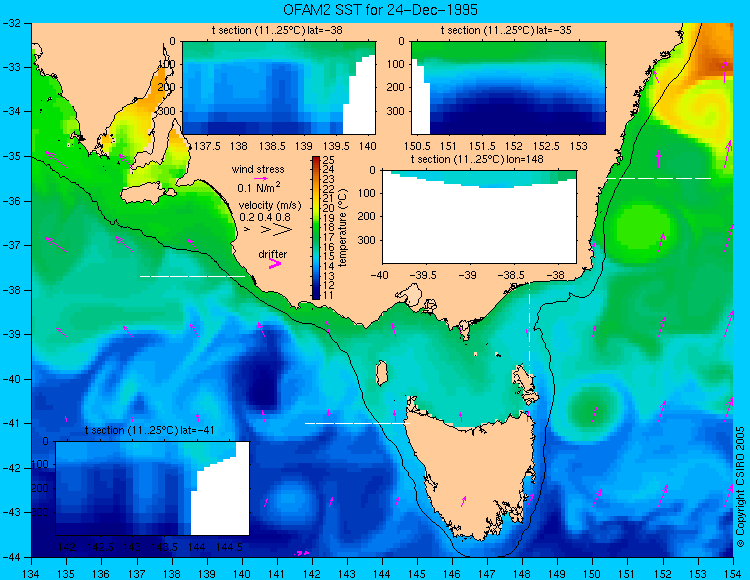Click the 144.5 tick on the lat=-41 inset
This screenshot has width=750, height=580.
point(229,547)
